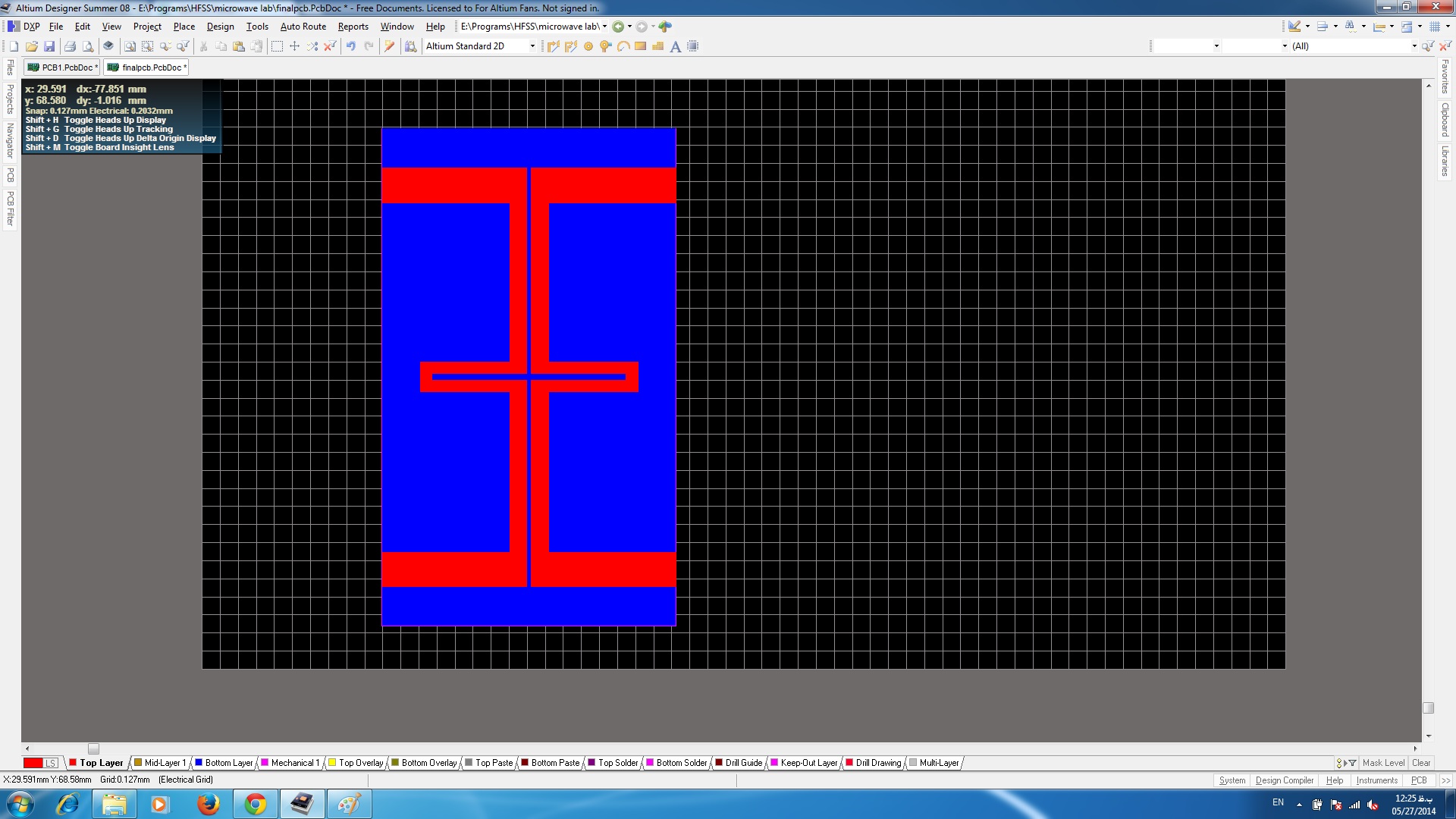Click the Select inside area icon
The width and height of the screenshot is (1456, 819).
pos(277,46)
